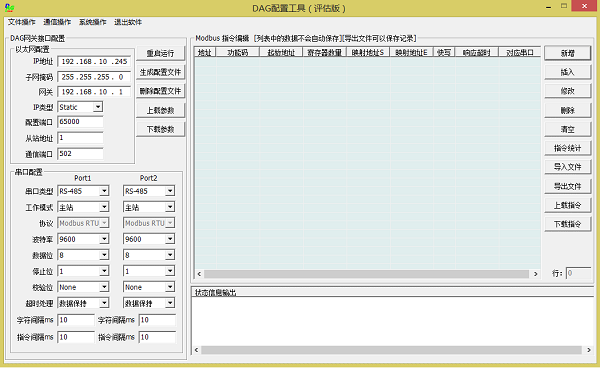Open the 文件操作 menu

click(22, 22)
